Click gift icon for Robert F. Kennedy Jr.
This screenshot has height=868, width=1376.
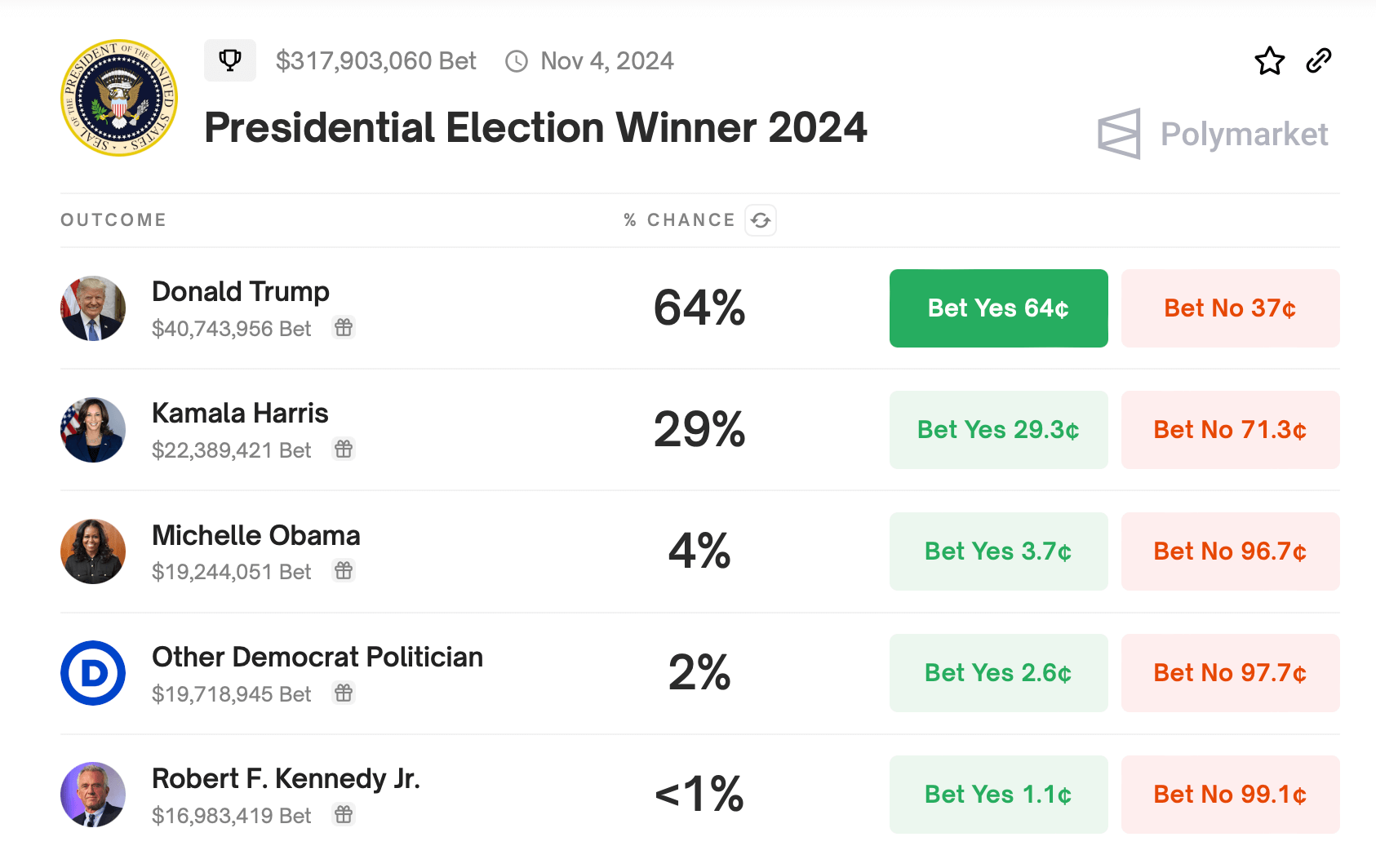coord(344,815)
